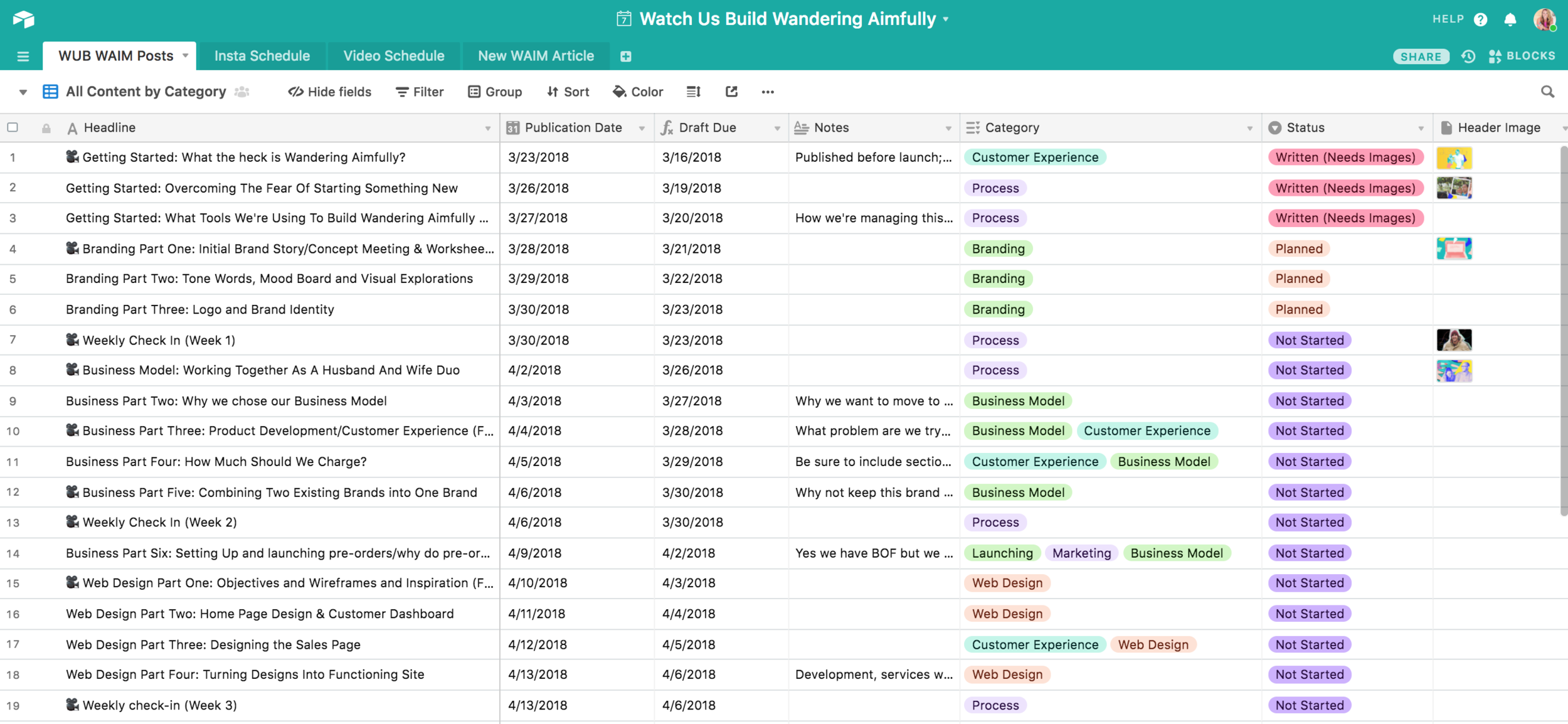Image resolution: width=1568 pixels, height=724 pixels.
Task: Click note 'Development, services w...'
Action: tap(874, 674)
